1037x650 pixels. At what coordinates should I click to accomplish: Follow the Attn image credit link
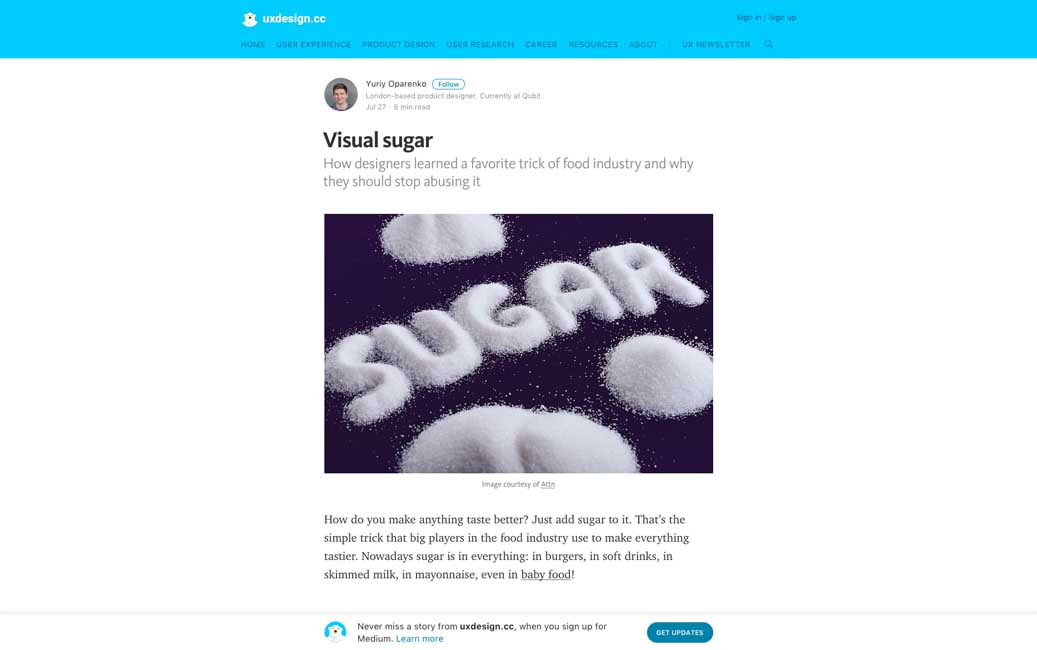point(548,484)
